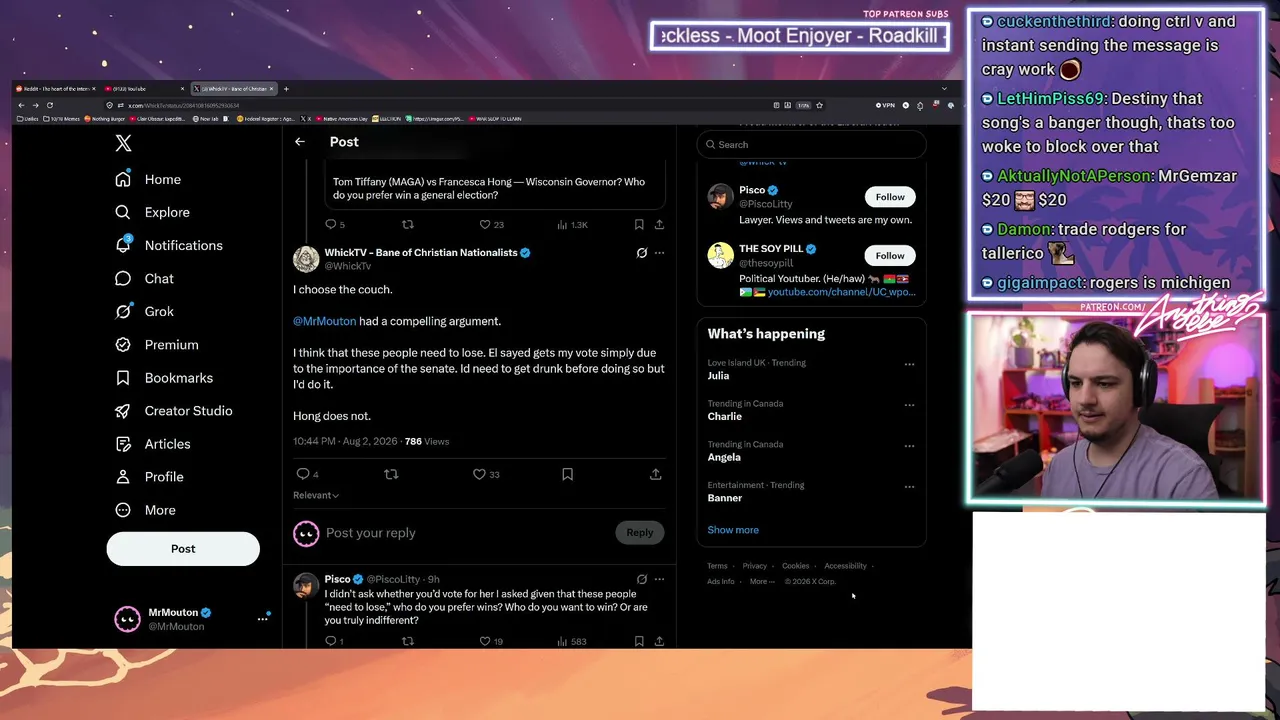Open the @MrMouton mention link
Screen dimensions: 1280x720
[x=324, y=321]
